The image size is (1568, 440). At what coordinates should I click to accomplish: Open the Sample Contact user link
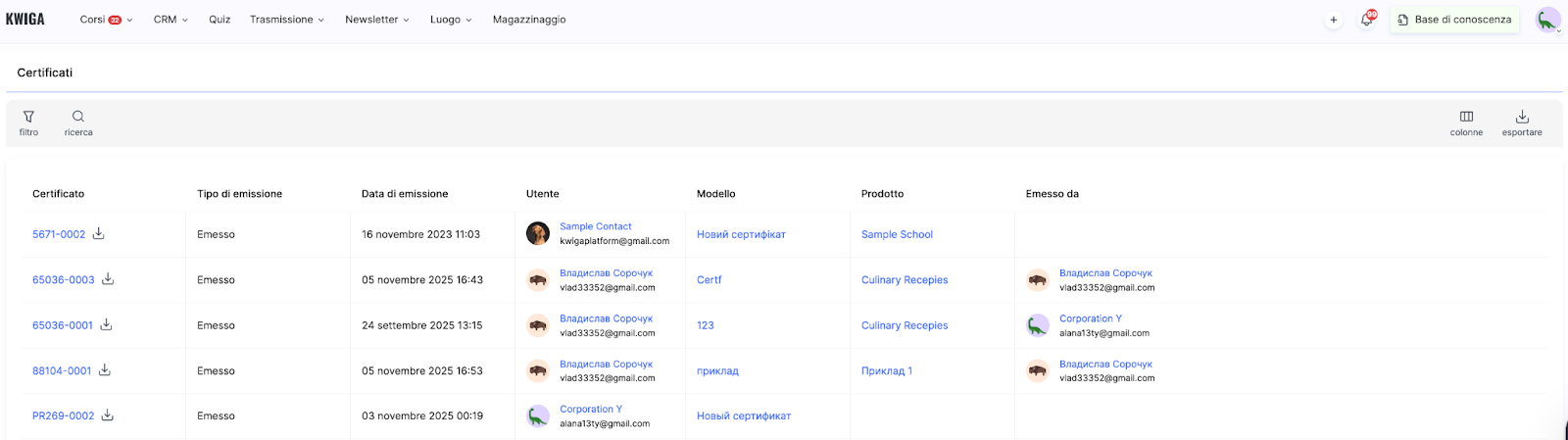(x=595, y=226)
